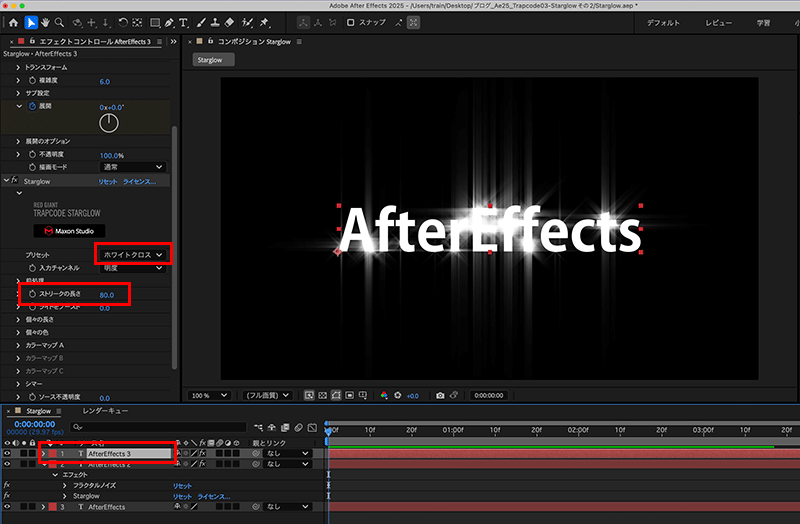Viewport: 800px width, 524px height.
Task: Click the ストリークの長さ value 80.0
Action: tap(107, 295)
